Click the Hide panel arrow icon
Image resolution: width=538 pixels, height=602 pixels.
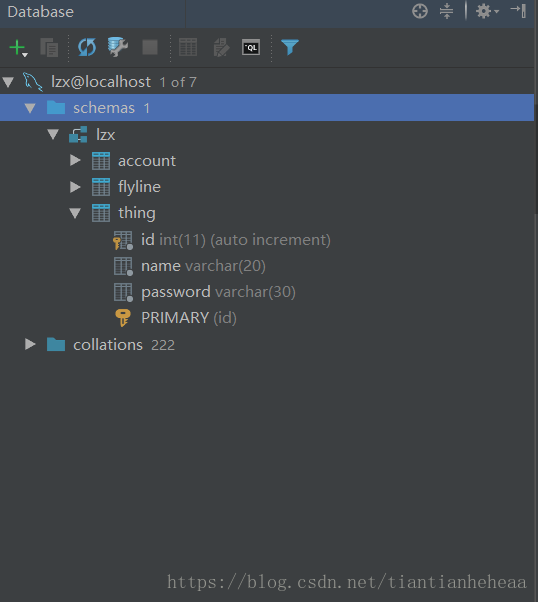point(518,11)
